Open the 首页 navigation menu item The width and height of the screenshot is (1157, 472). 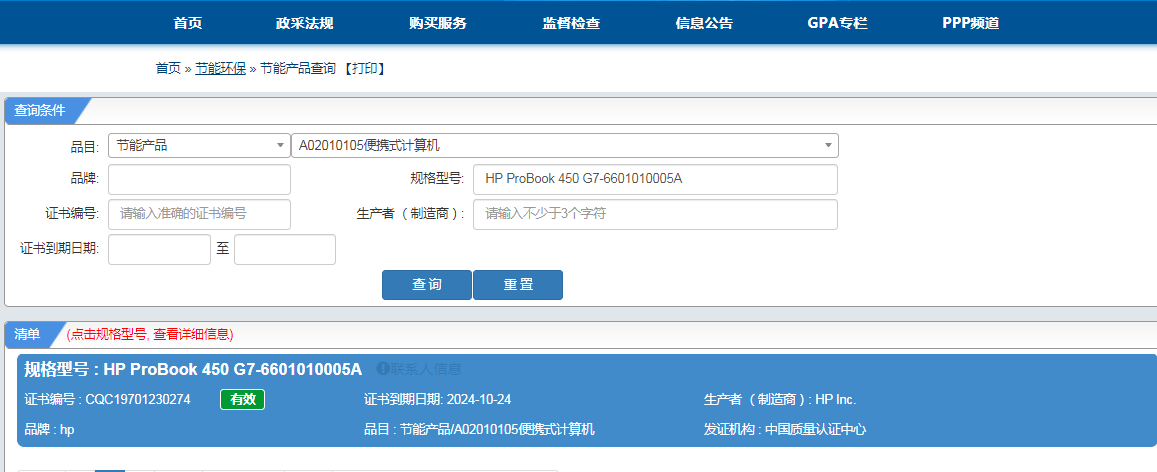(187, 23)
